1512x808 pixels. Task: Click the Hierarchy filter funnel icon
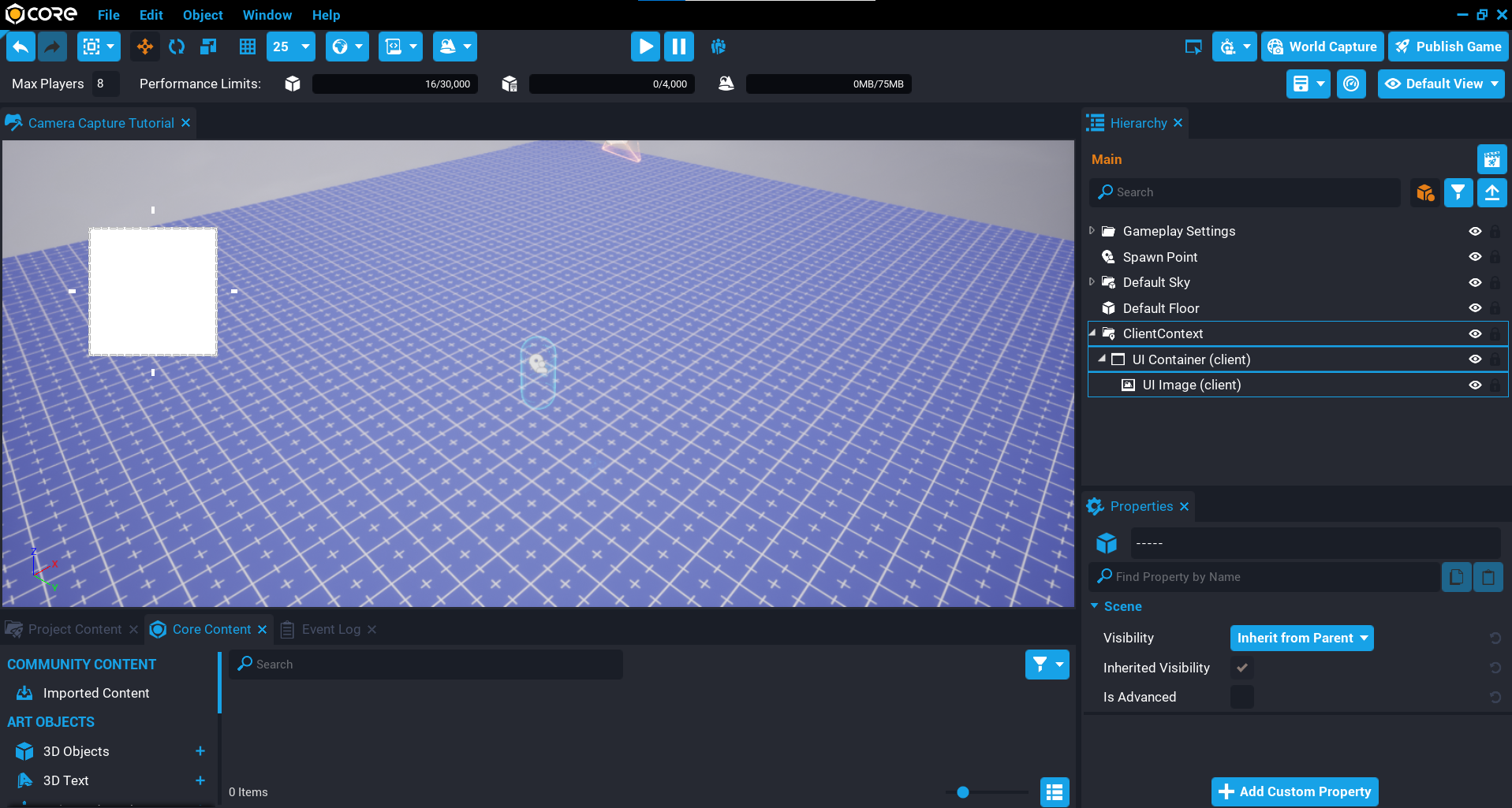[x=1458, y=192]
